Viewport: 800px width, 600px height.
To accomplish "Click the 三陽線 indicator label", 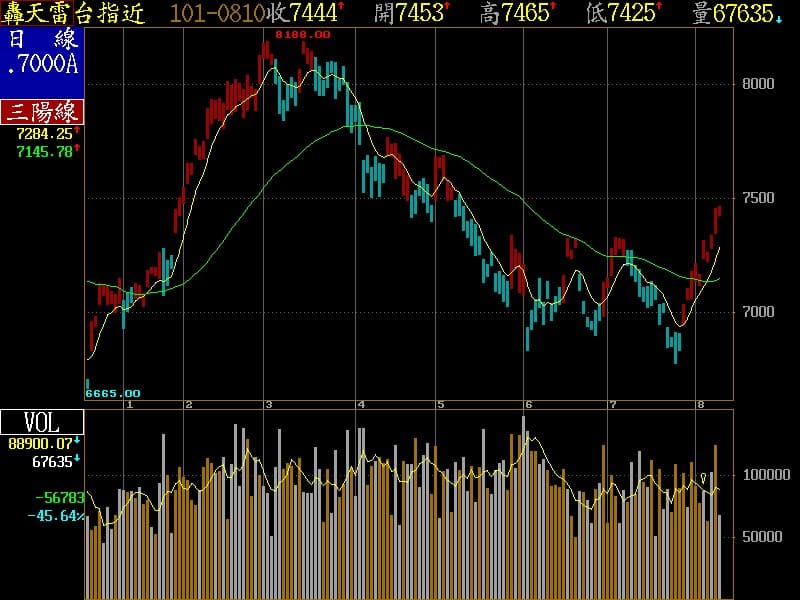I will (x=42, y=112).
